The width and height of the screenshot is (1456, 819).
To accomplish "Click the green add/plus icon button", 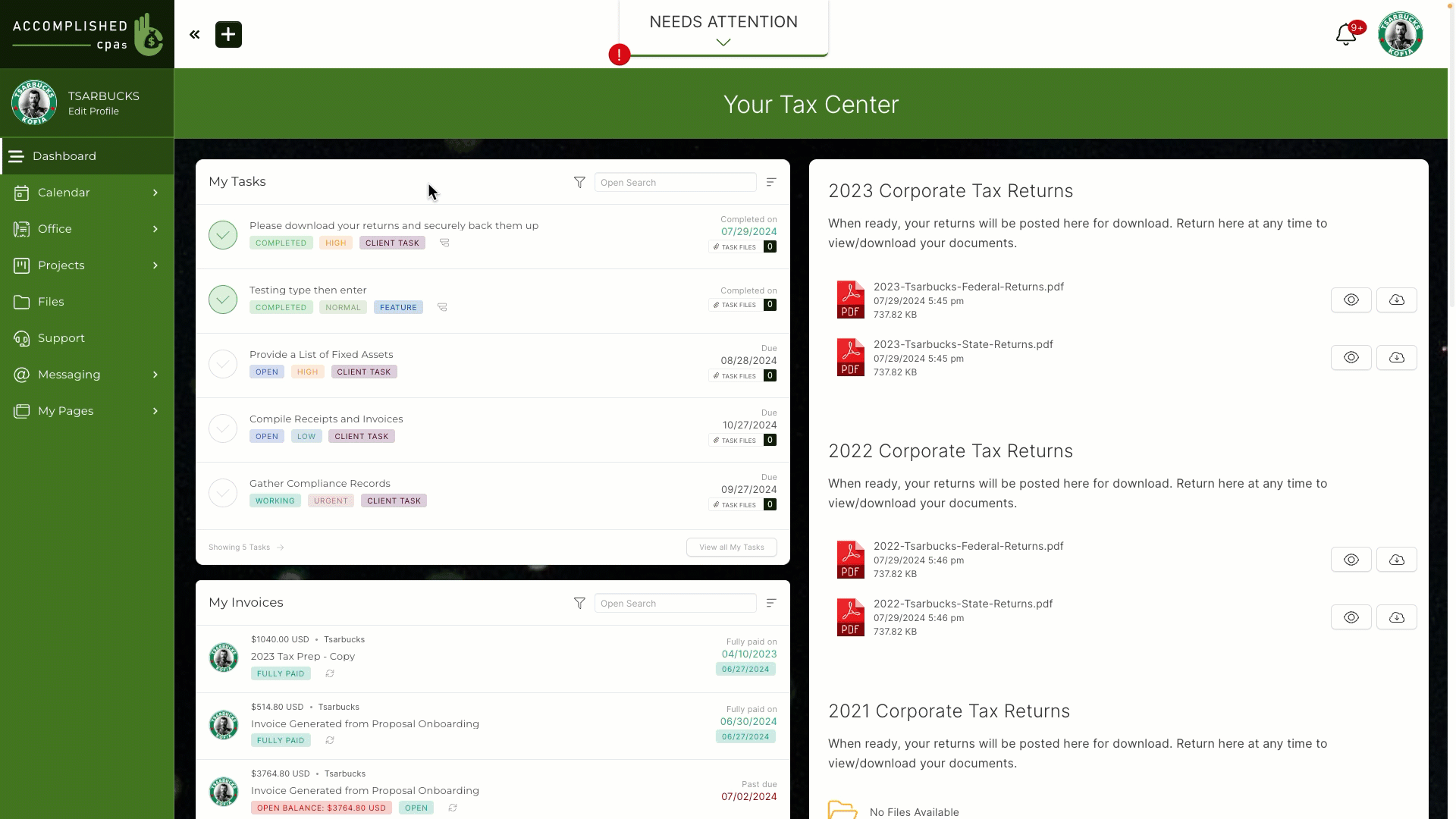I will [x=228, y=34].
